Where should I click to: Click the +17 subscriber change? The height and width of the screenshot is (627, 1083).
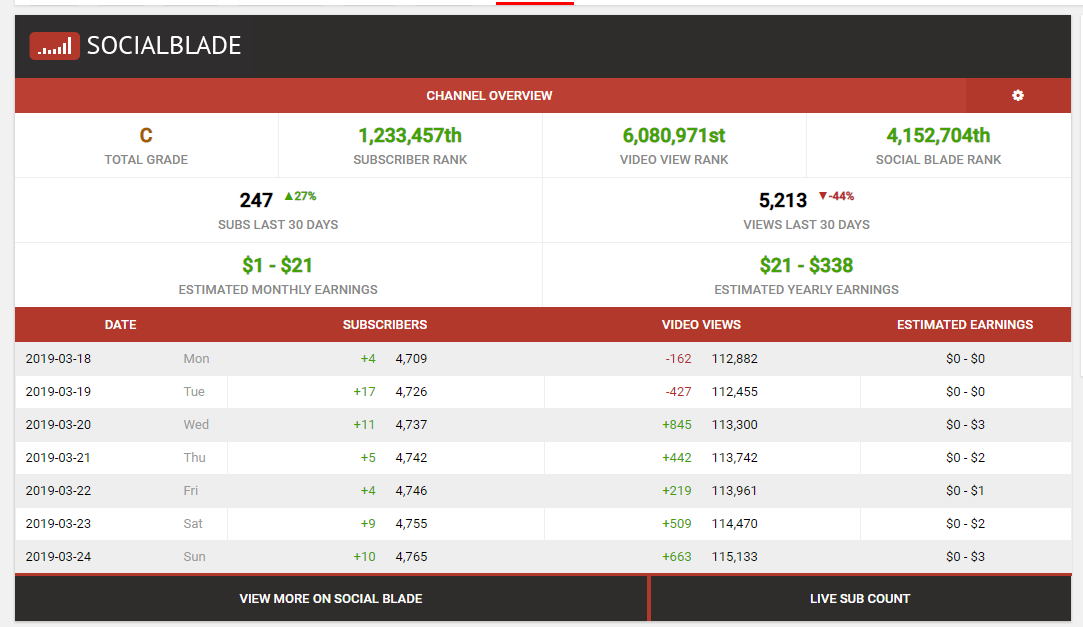(x=364, y=392)
